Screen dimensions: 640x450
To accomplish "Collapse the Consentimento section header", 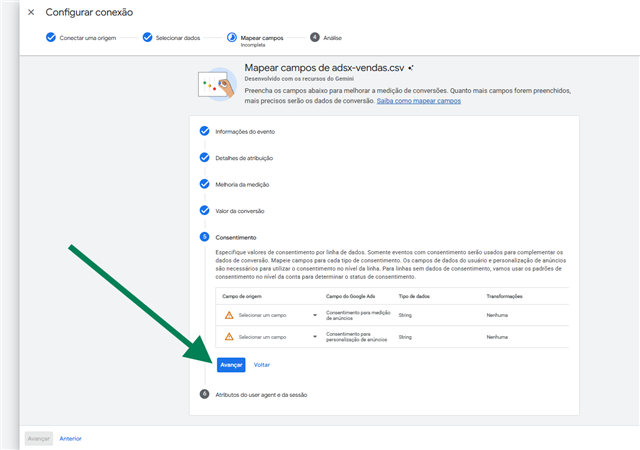I will pos(236,237).
